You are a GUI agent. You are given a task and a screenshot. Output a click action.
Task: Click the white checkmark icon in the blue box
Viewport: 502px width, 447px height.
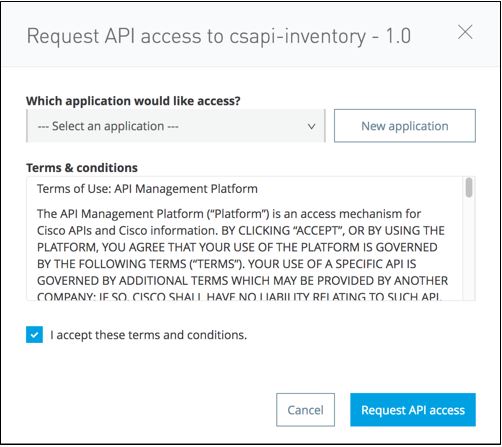point(34,335)
